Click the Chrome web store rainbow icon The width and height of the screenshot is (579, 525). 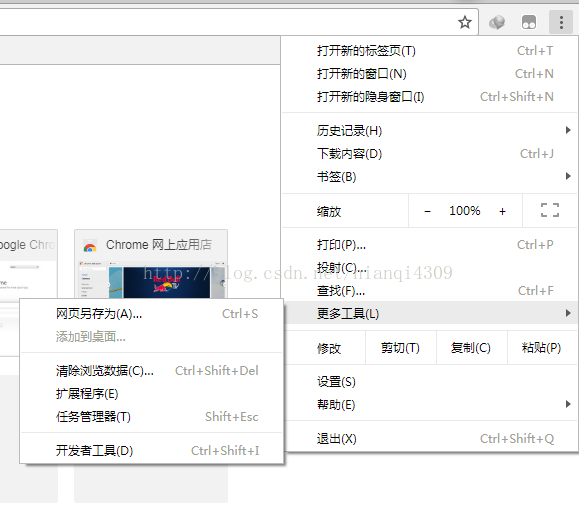[x=90, y=246]
